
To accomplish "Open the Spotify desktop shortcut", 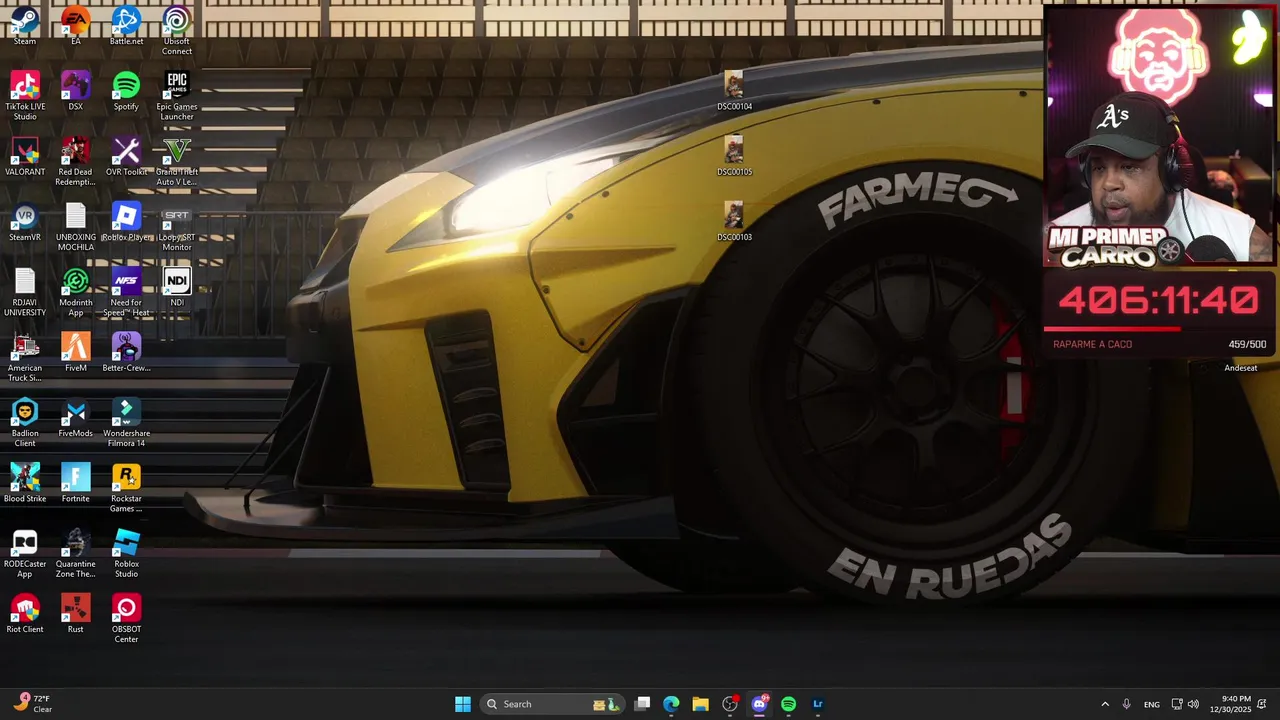I will coord(126,92).
